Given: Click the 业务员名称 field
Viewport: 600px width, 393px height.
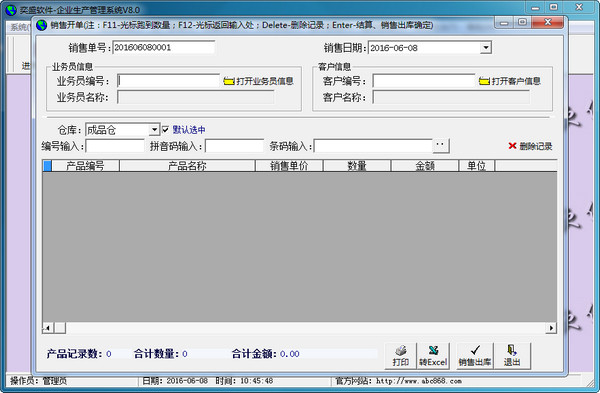Looking at the screenshot, I should point(196,97).
